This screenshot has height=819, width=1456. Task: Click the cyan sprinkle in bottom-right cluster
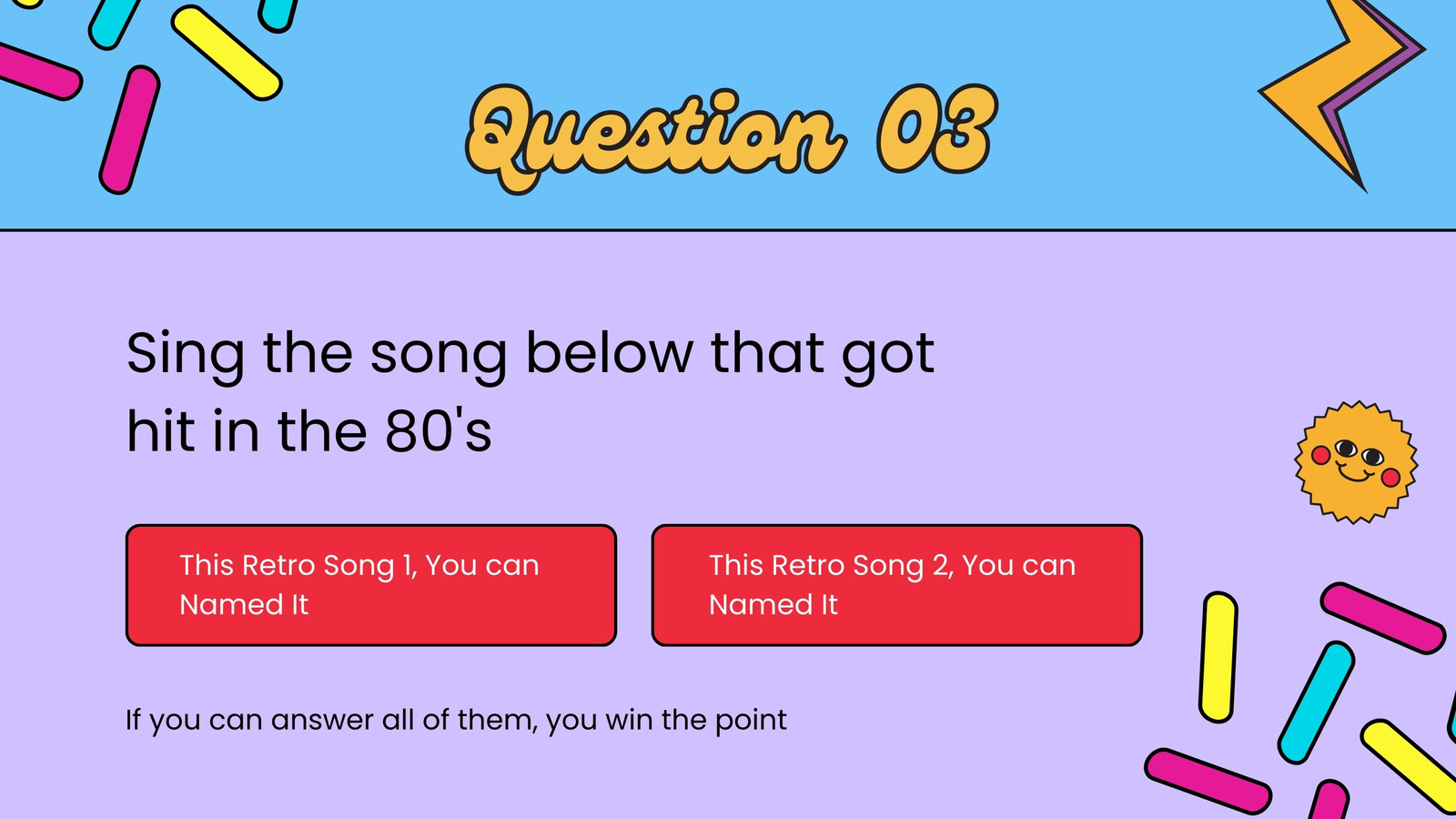[x=1316, y=702]
